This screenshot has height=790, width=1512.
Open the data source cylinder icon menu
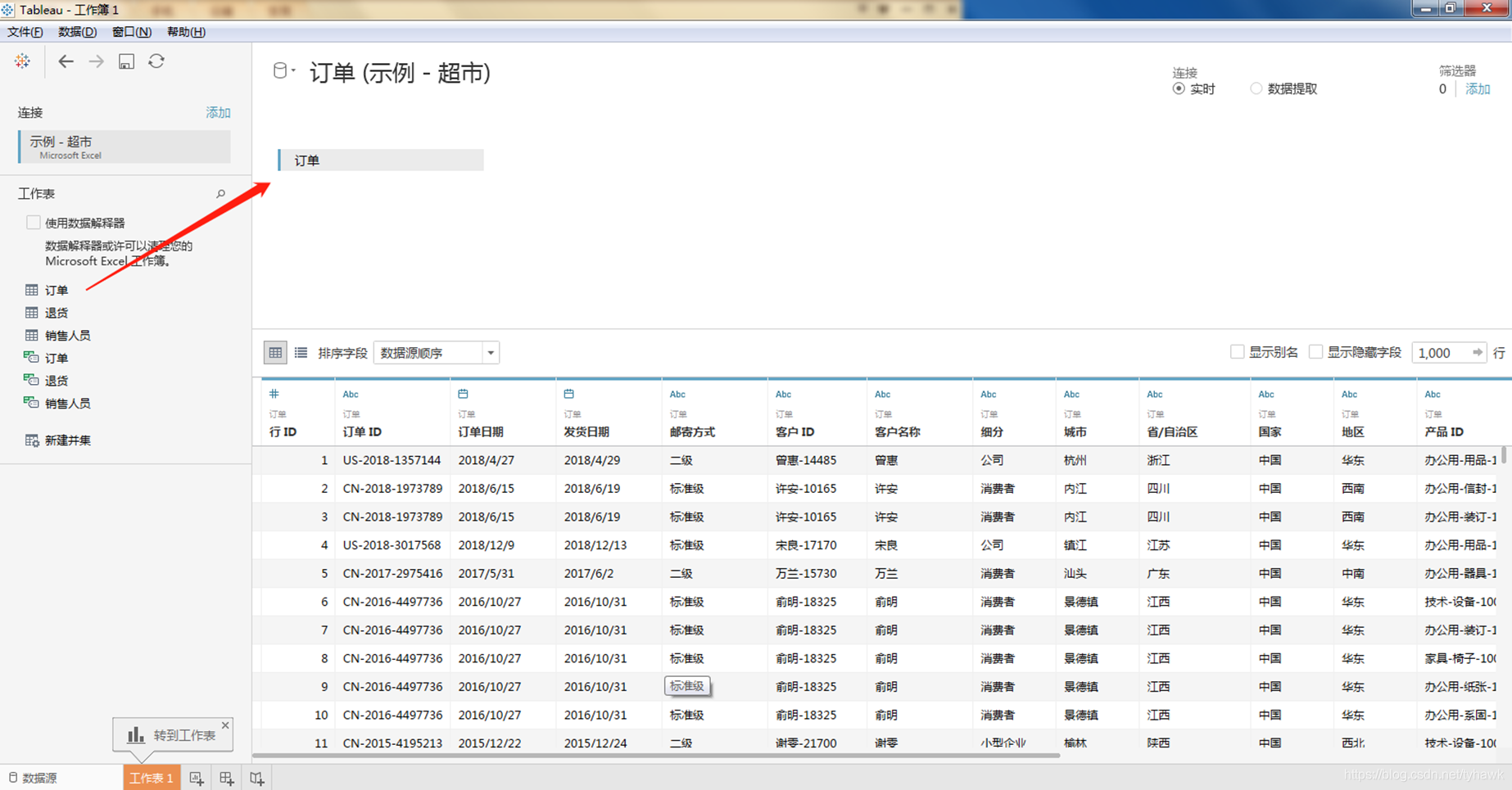tap(283, 71)
